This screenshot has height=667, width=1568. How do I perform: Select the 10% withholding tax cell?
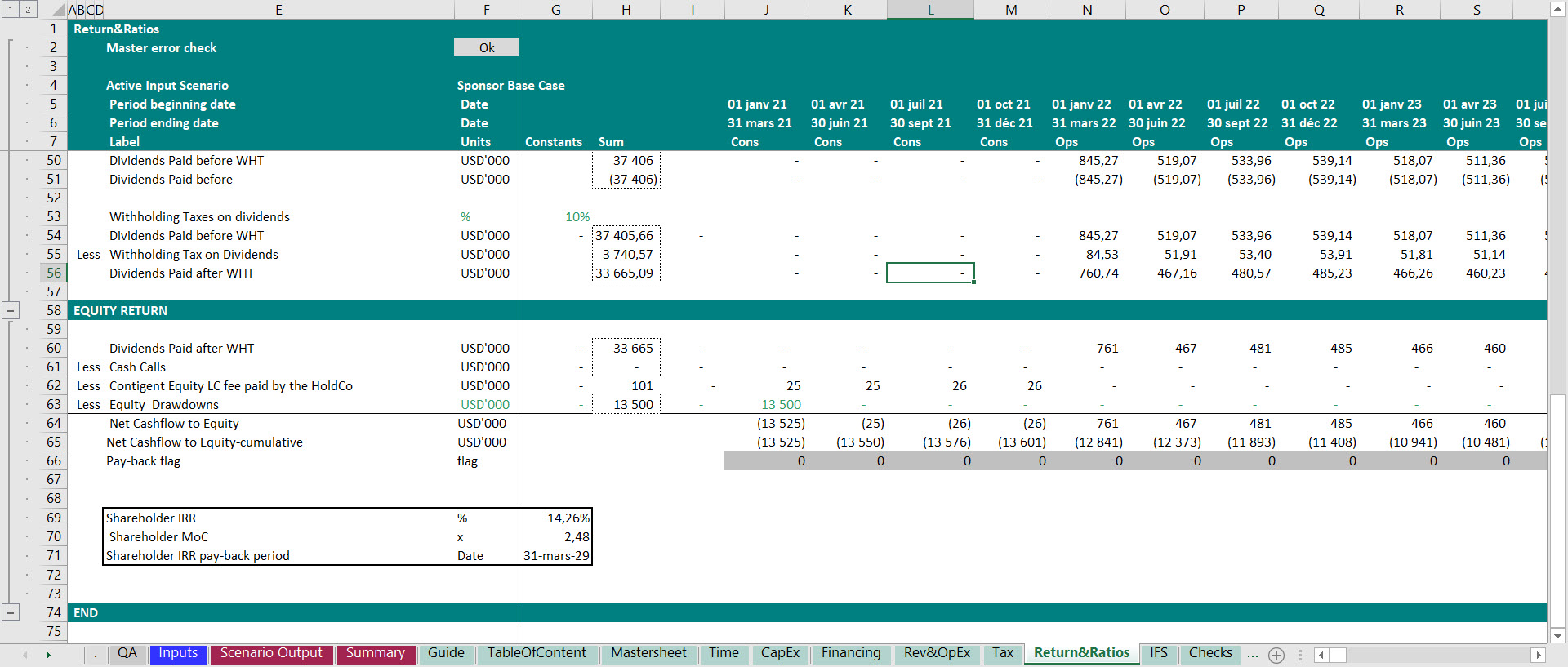click(577, 216)
